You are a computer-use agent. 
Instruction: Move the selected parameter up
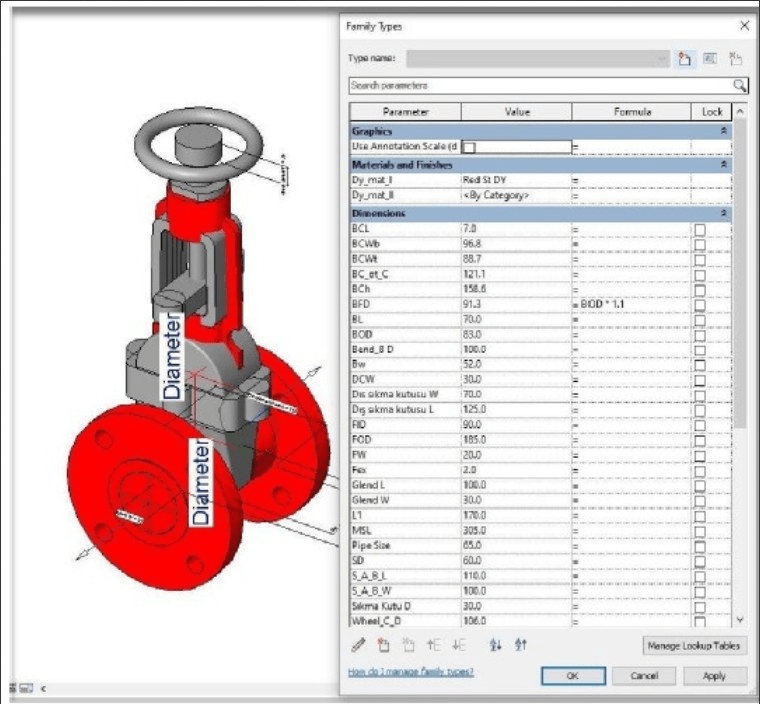click(433, 645)
